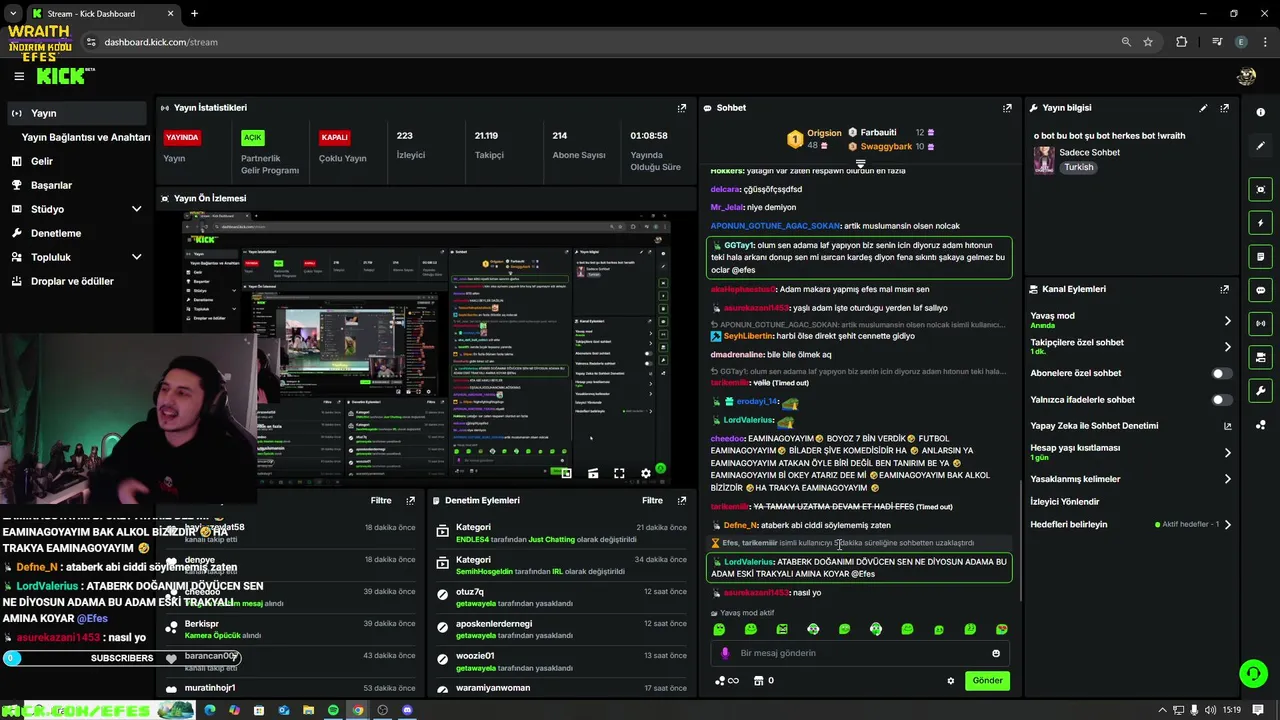Toggle the chat bubble widget in the right rail
The height and width of the screenshot is (720, 1280).
(1260, 290)
